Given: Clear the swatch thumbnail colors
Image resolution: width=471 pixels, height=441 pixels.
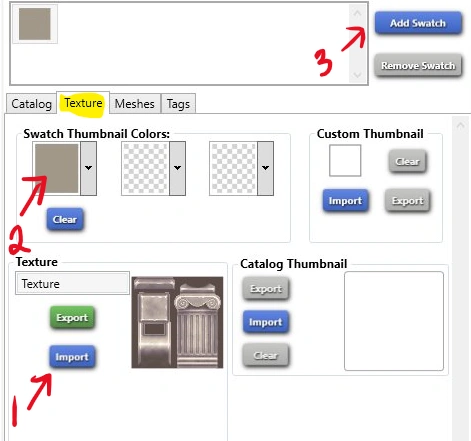Looking at the screenshot, I should 65,219.
